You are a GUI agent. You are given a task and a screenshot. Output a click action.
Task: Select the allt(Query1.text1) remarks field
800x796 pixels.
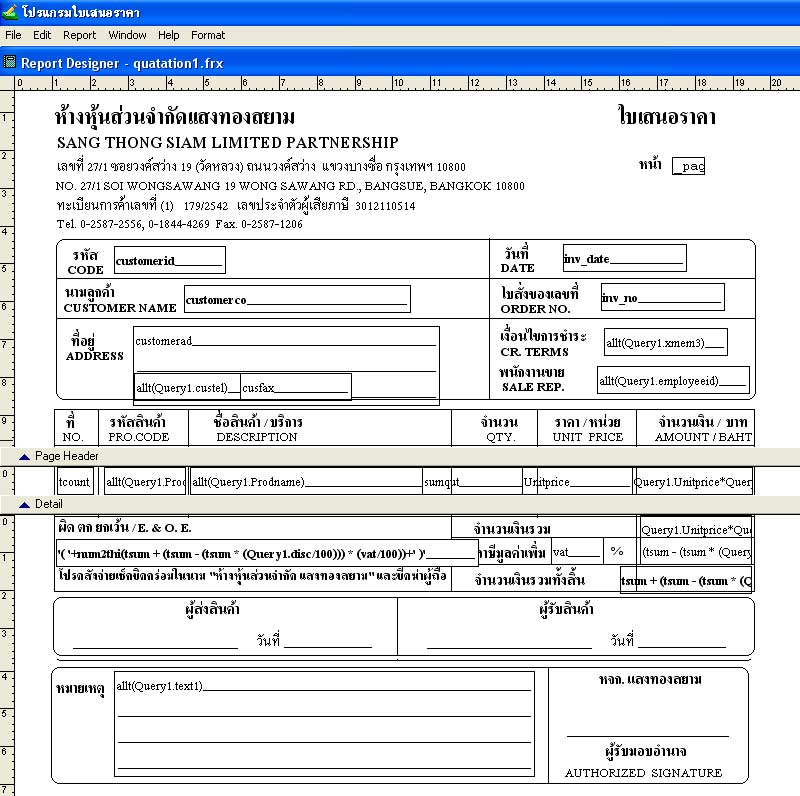pyautogui.click(x=324, y=724)
